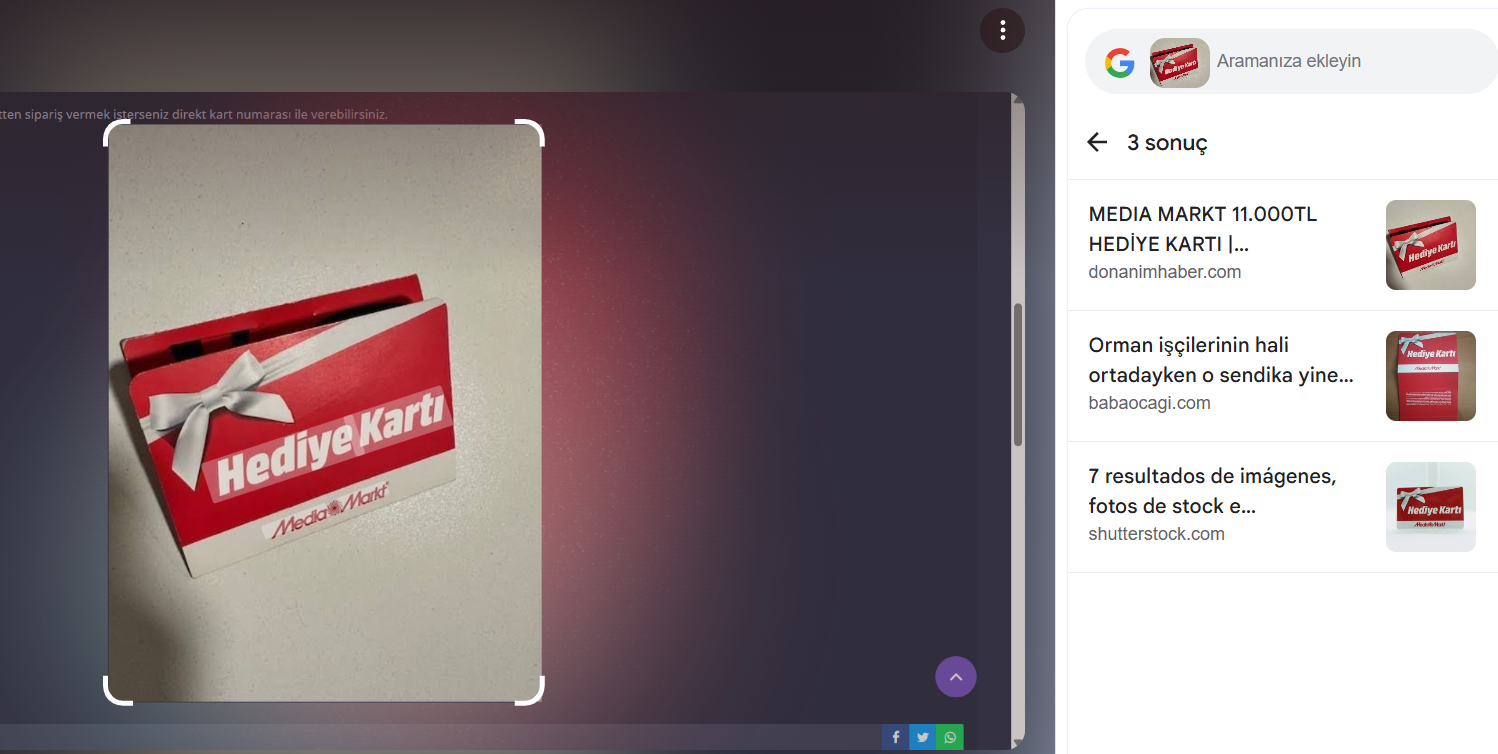1498x754 pixels.
Task: Click the Google logo in the search box
Action: (1119, 63)
